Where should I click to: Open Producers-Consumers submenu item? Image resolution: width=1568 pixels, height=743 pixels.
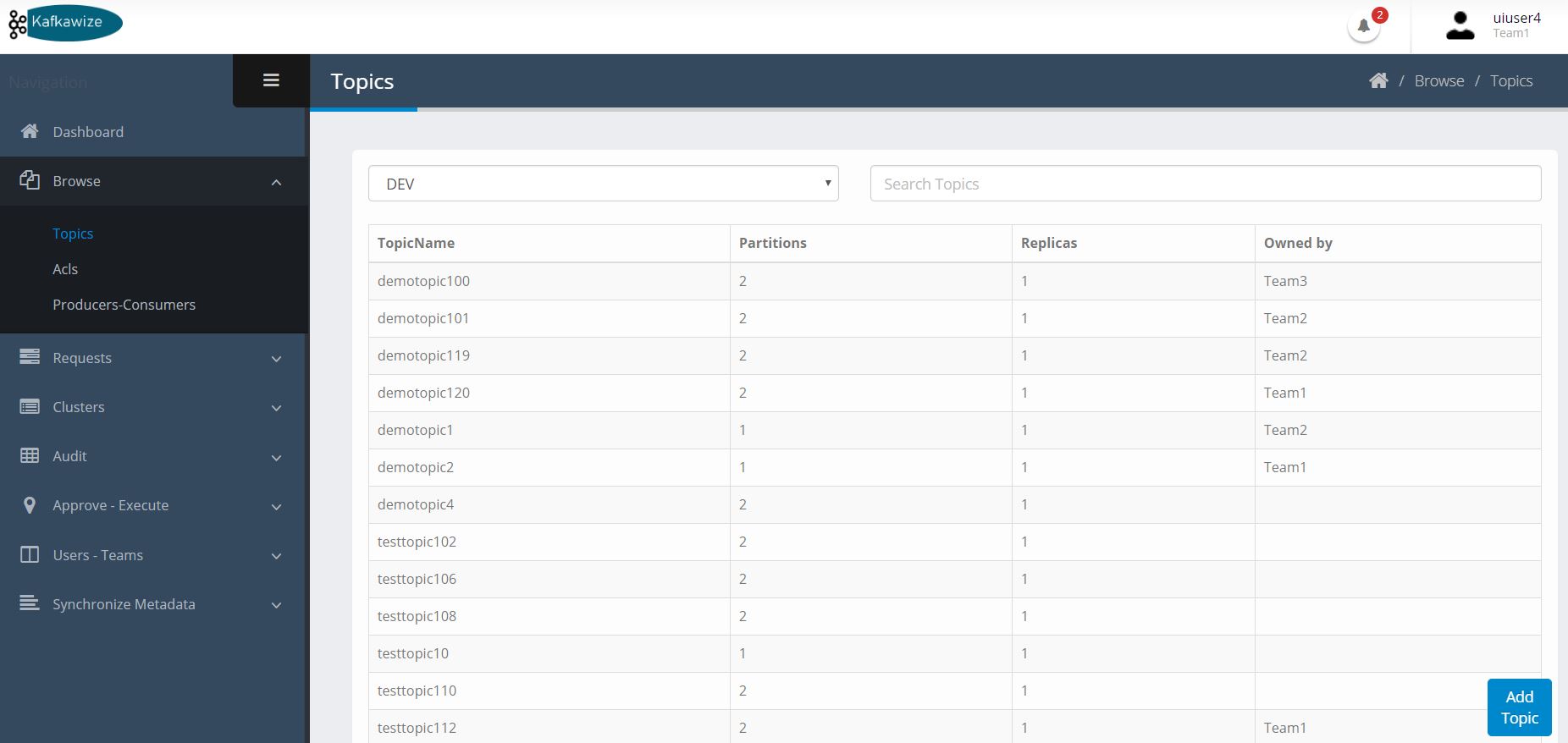[x=124, y=305]
